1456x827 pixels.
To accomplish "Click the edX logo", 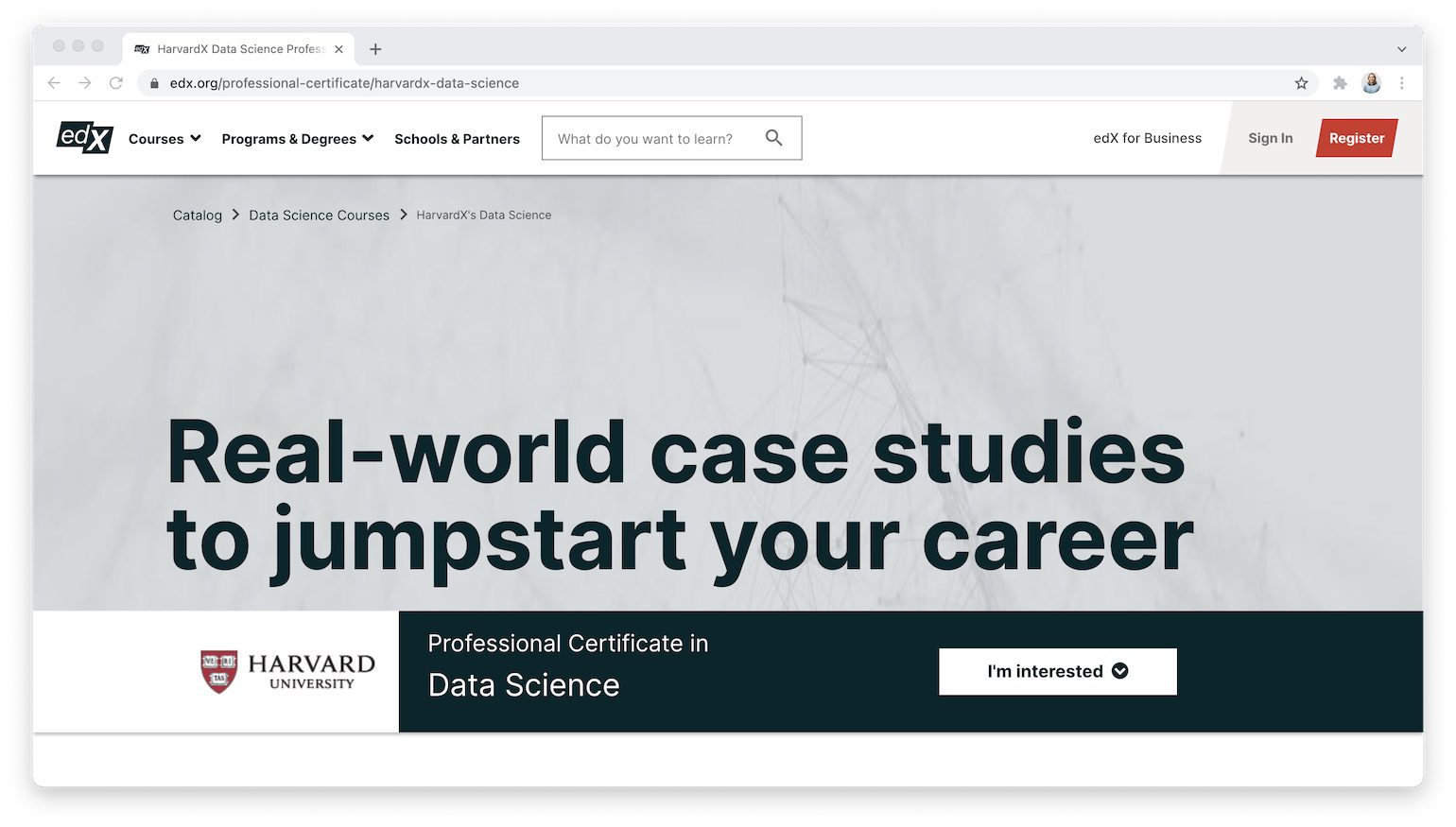I will point(84,137).
